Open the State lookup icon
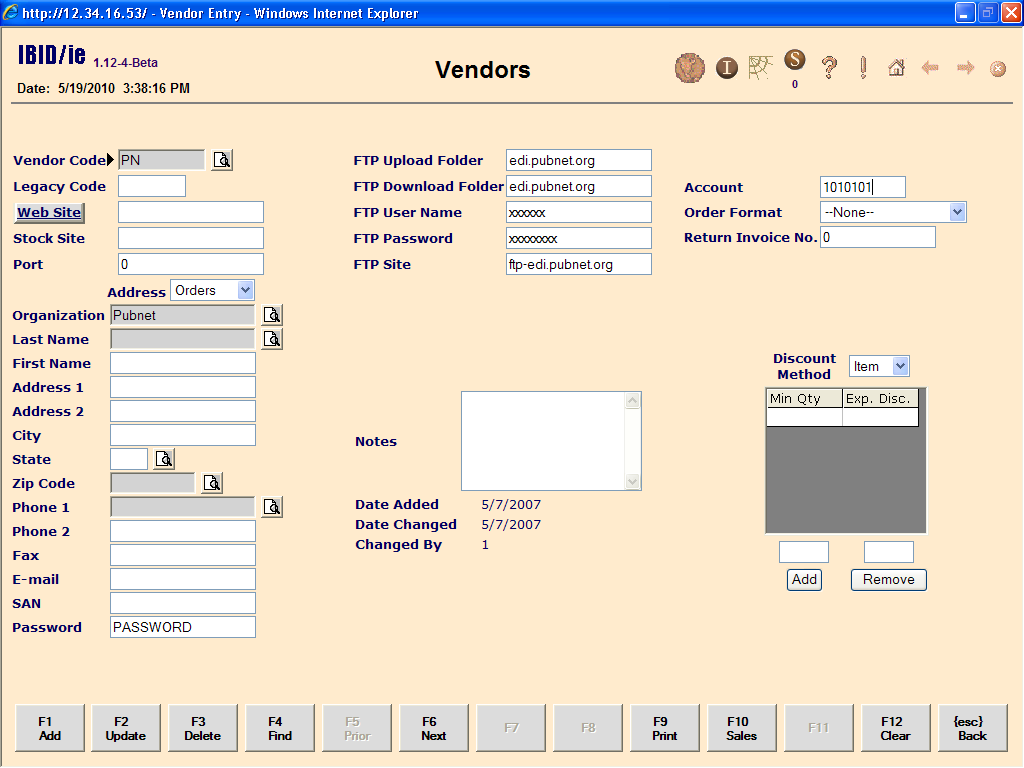 click(164, 459)
